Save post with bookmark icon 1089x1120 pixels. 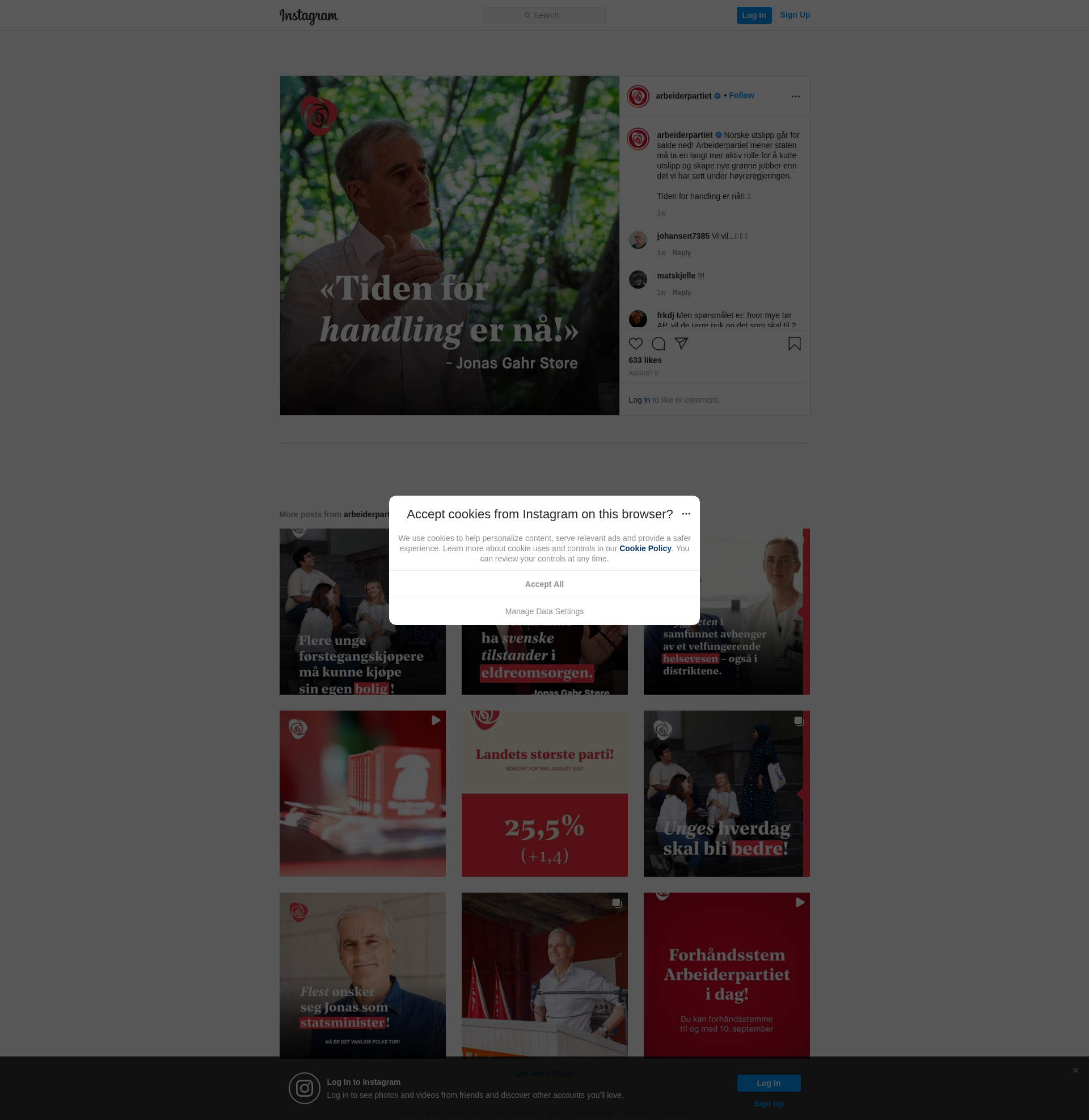[794, 344]
